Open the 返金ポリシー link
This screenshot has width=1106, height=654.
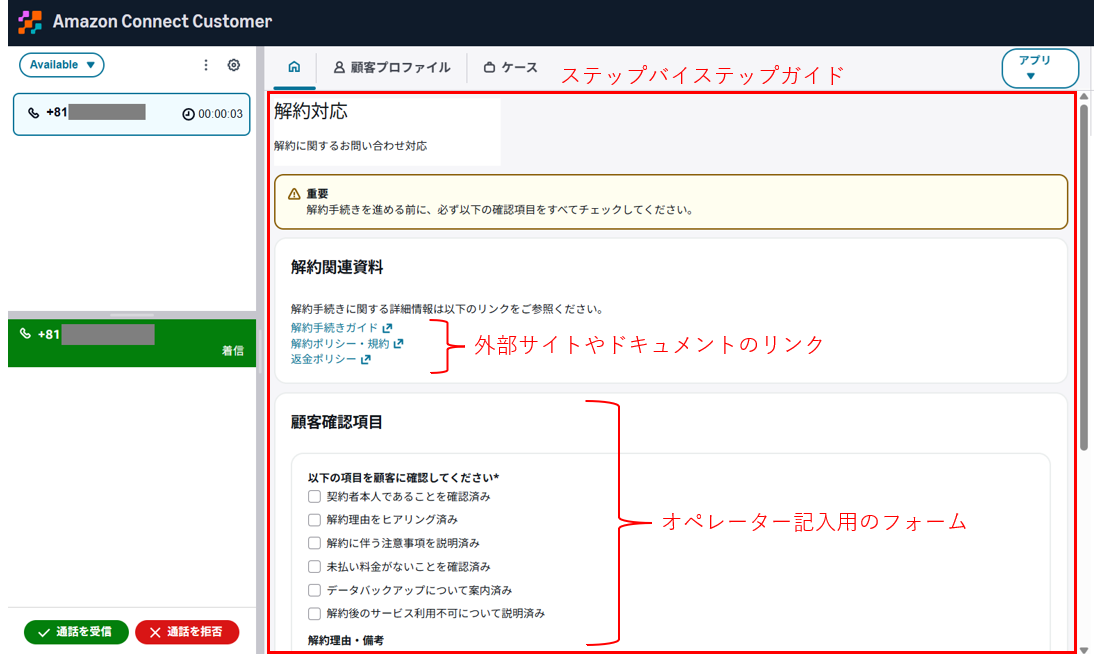324,359
